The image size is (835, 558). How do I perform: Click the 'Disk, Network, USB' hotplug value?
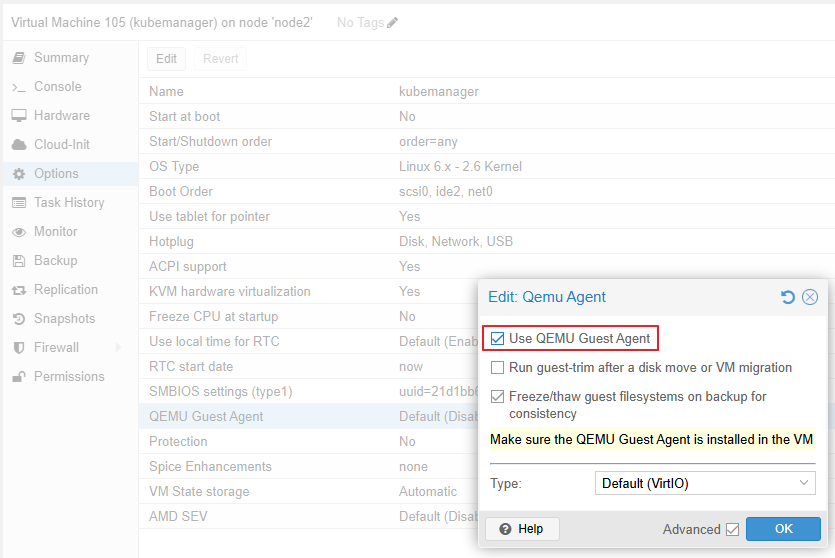(x=456, y=241)
